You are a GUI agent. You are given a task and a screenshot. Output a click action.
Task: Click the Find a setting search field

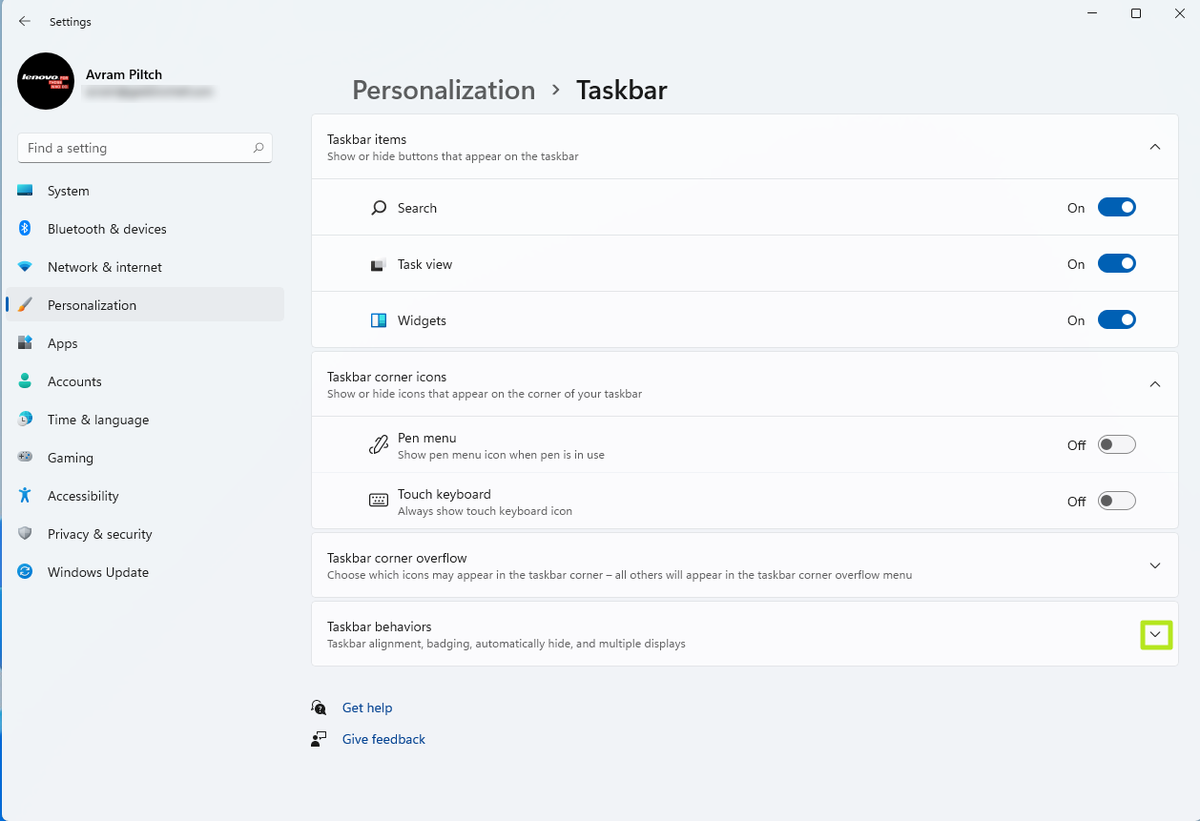pos(135,148)
